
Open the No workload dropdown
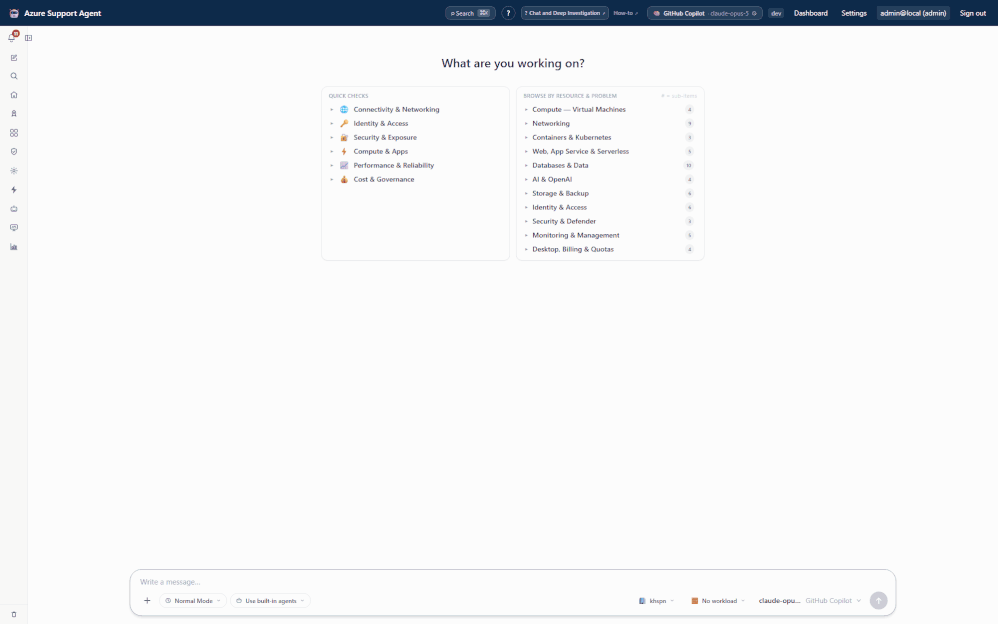[718, 600]
